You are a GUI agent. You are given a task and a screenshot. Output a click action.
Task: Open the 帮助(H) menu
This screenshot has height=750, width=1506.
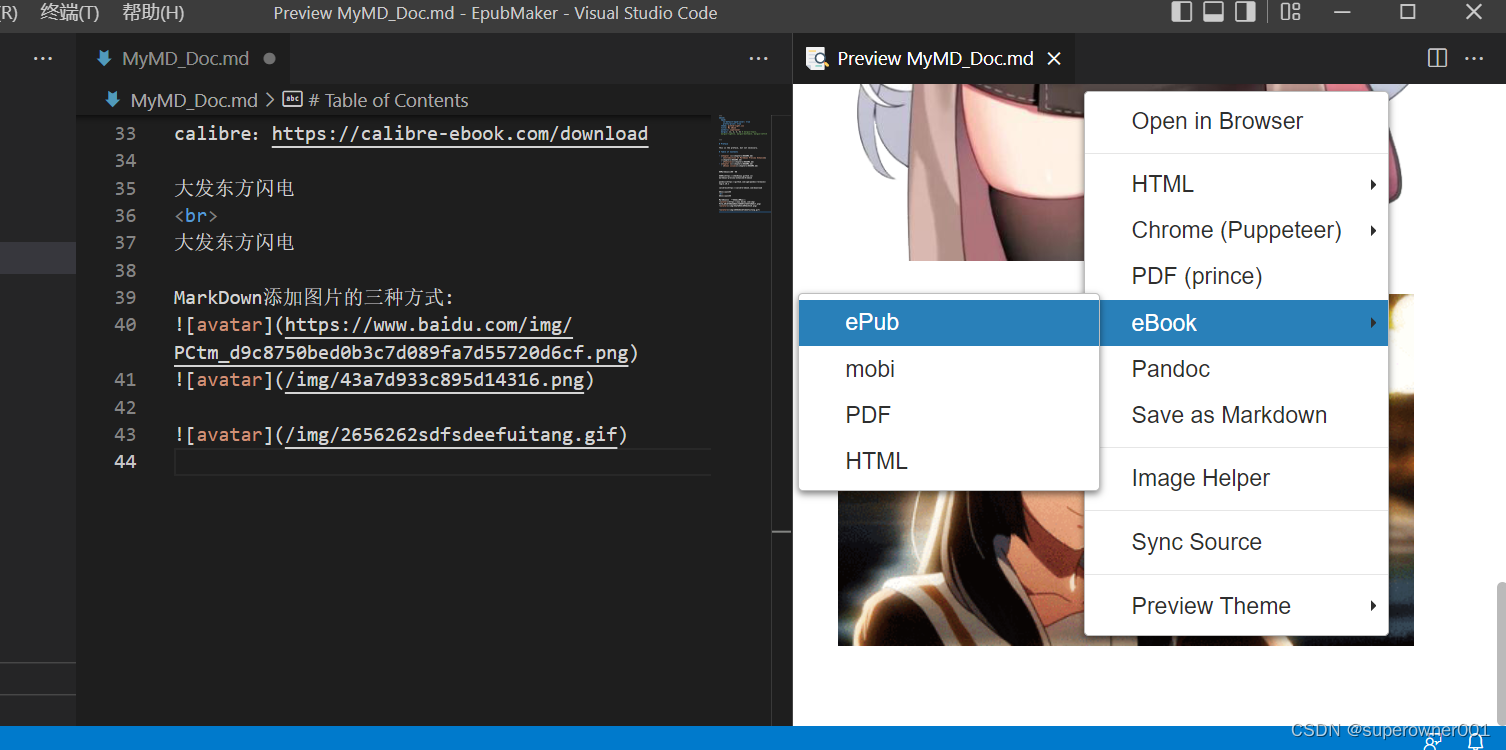tap(153, 12)
